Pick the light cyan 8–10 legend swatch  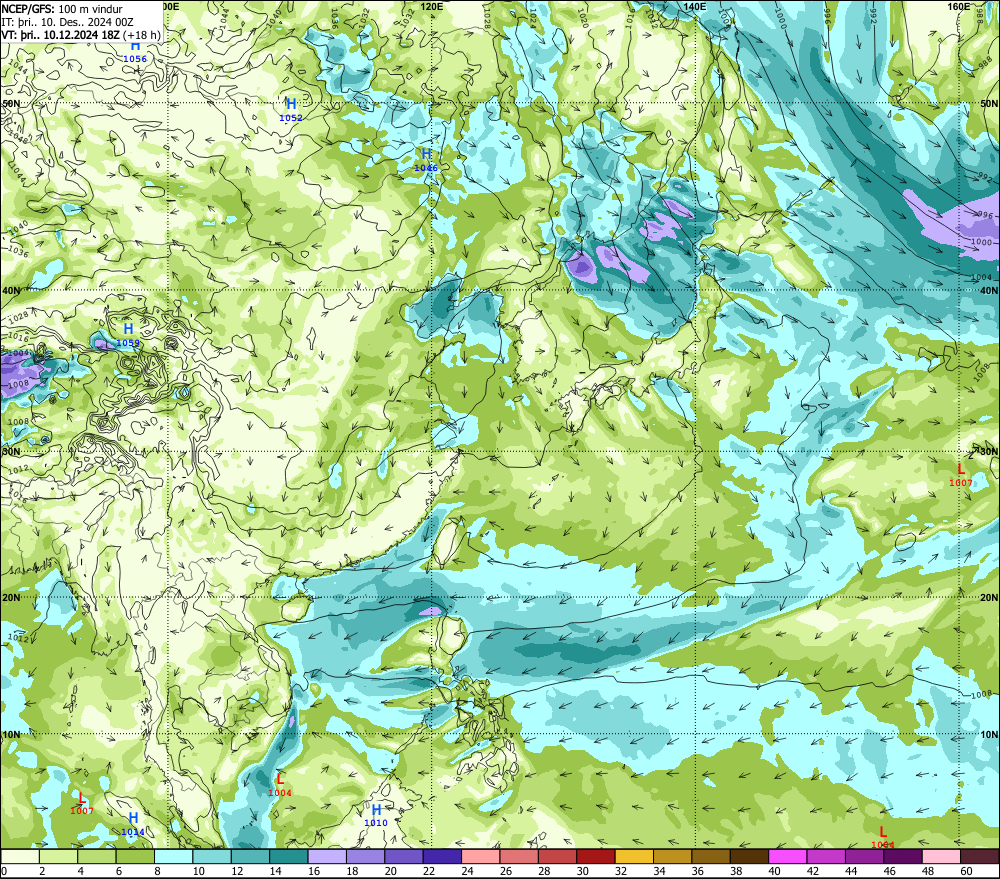173,856
